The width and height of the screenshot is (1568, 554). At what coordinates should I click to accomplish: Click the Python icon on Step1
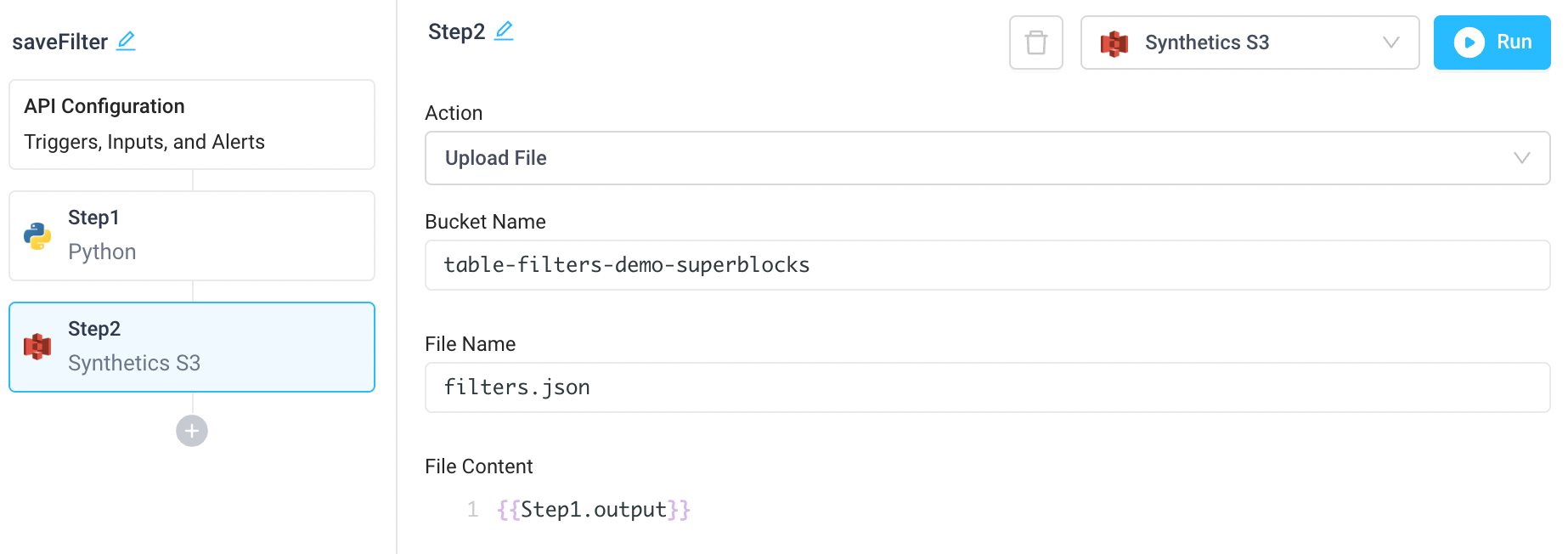[x=37, y=235]
